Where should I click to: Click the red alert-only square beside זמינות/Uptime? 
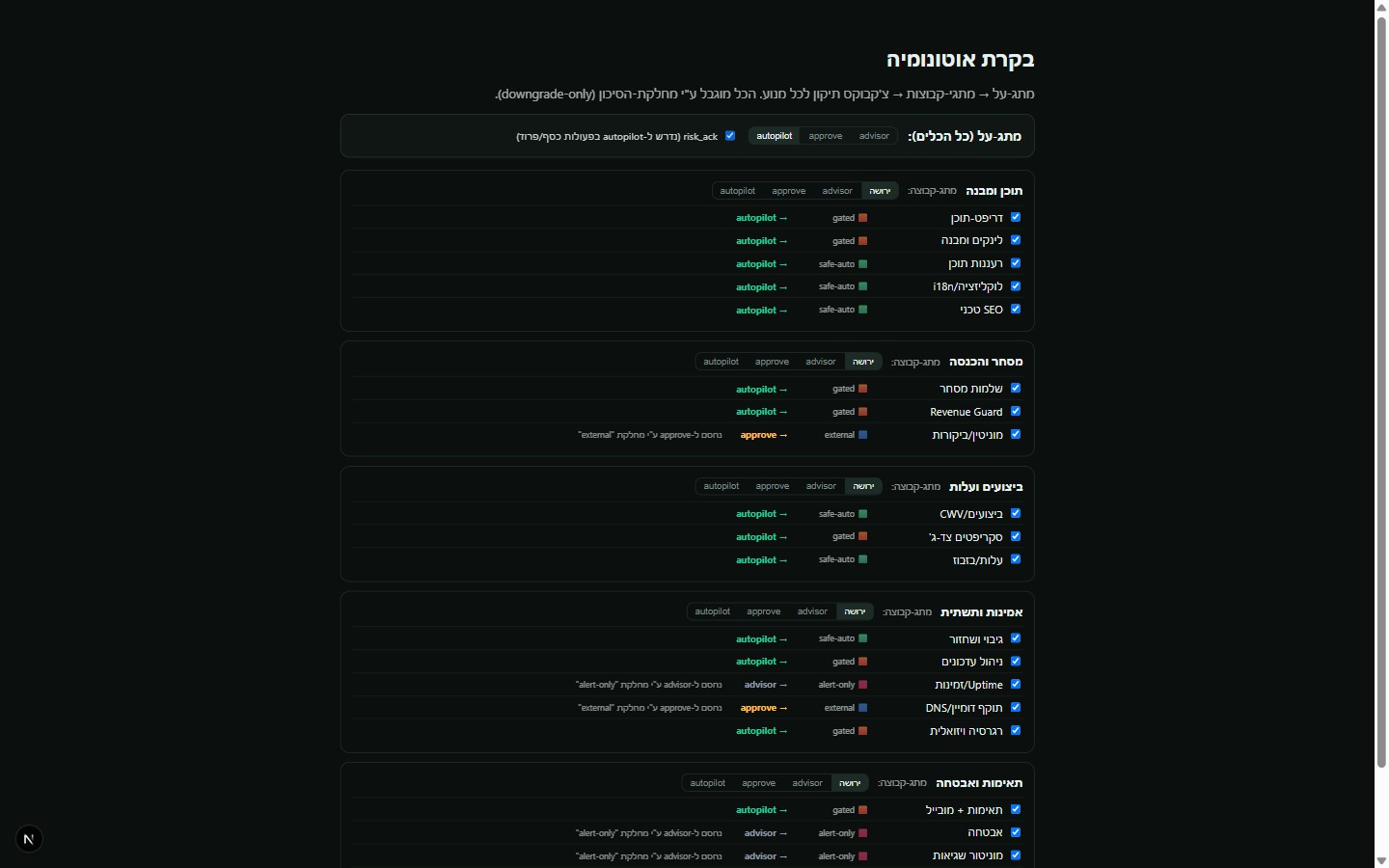tap(862, 685)
